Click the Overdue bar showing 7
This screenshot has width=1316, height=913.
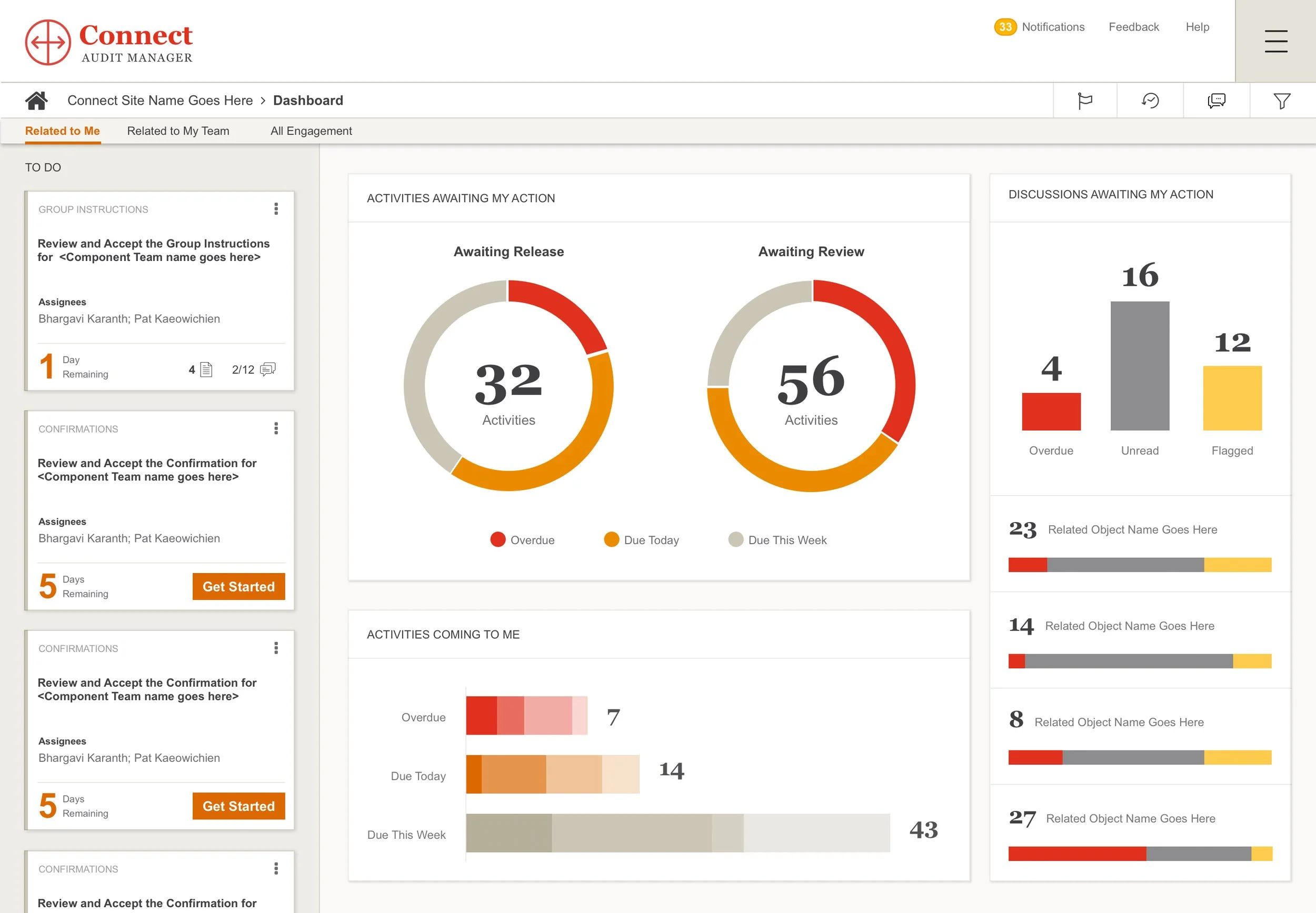coord(526,715)
